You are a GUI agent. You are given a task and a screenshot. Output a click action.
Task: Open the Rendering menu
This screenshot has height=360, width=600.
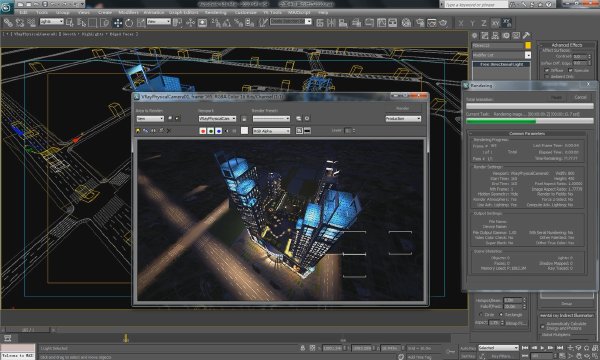click(215, 12)
